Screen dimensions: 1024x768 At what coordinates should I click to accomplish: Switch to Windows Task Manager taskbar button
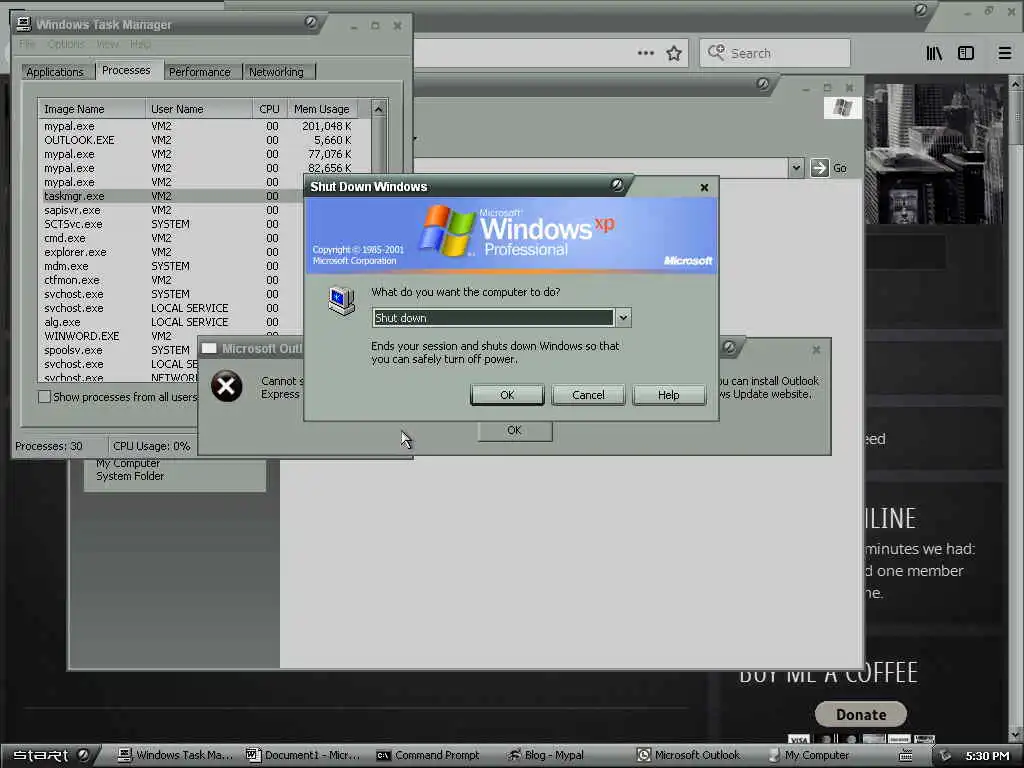pos(175,756)
